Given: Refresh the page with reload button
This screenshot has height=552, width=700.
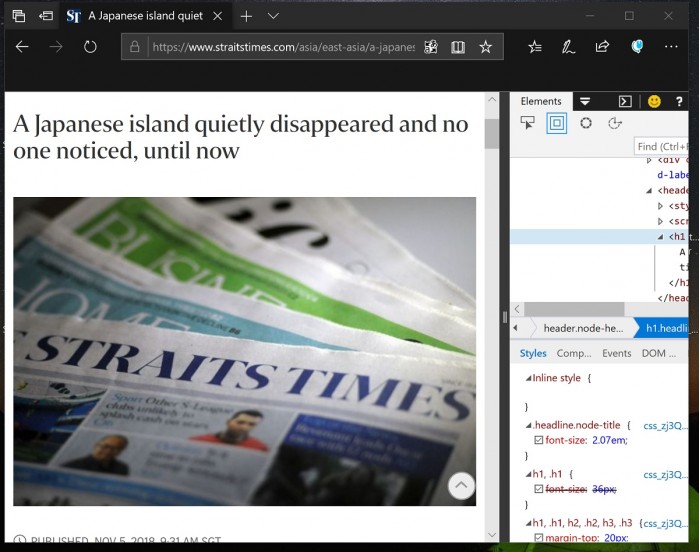Looking at the screenshot, I should point(90,47).
